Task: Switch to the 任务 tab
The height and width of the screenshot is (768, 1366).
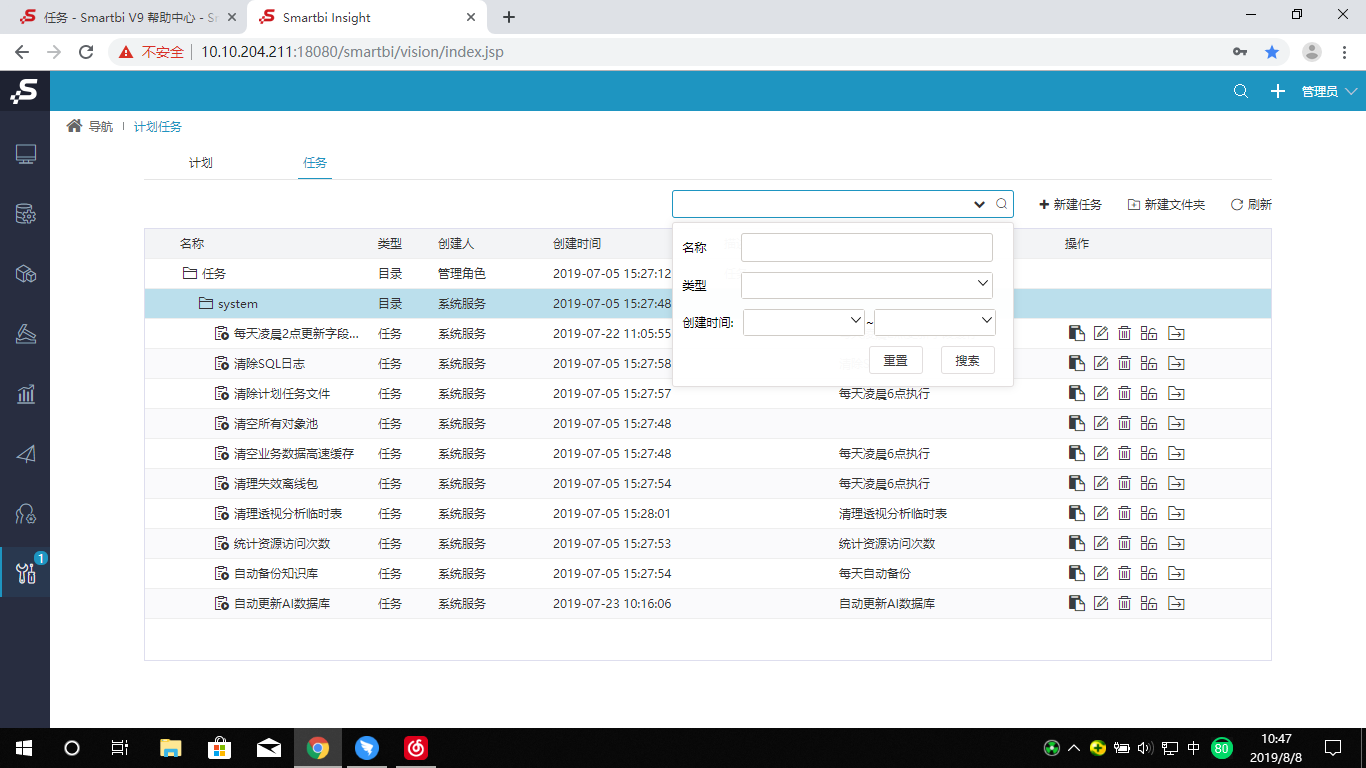Action: point(315,162)
